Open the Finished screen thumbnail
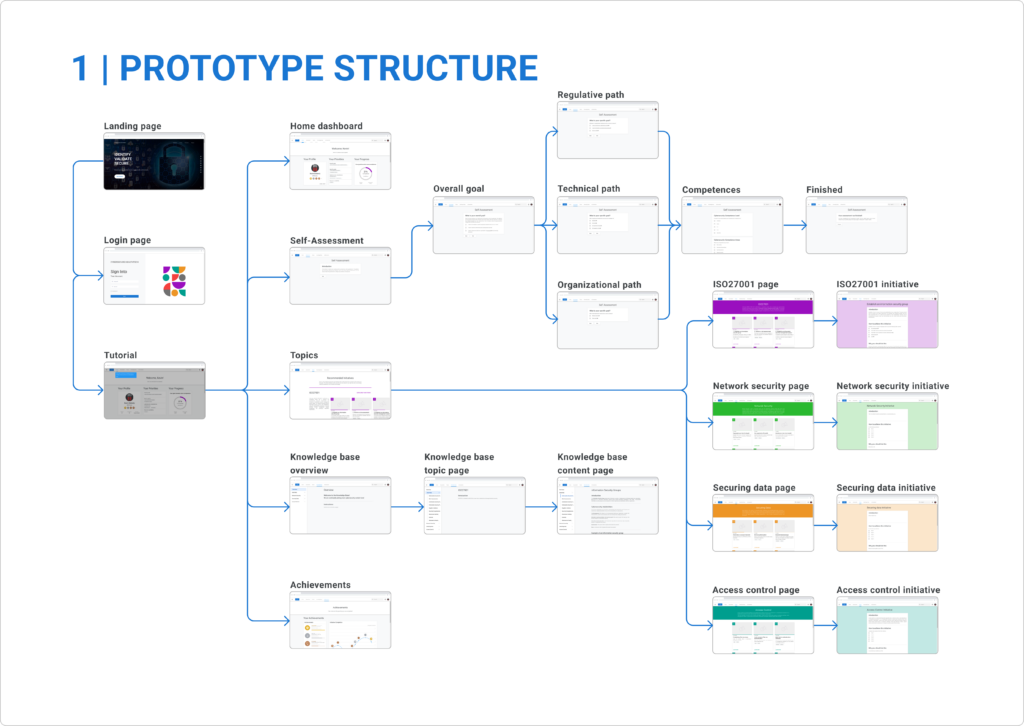 (x=856, y=225)
